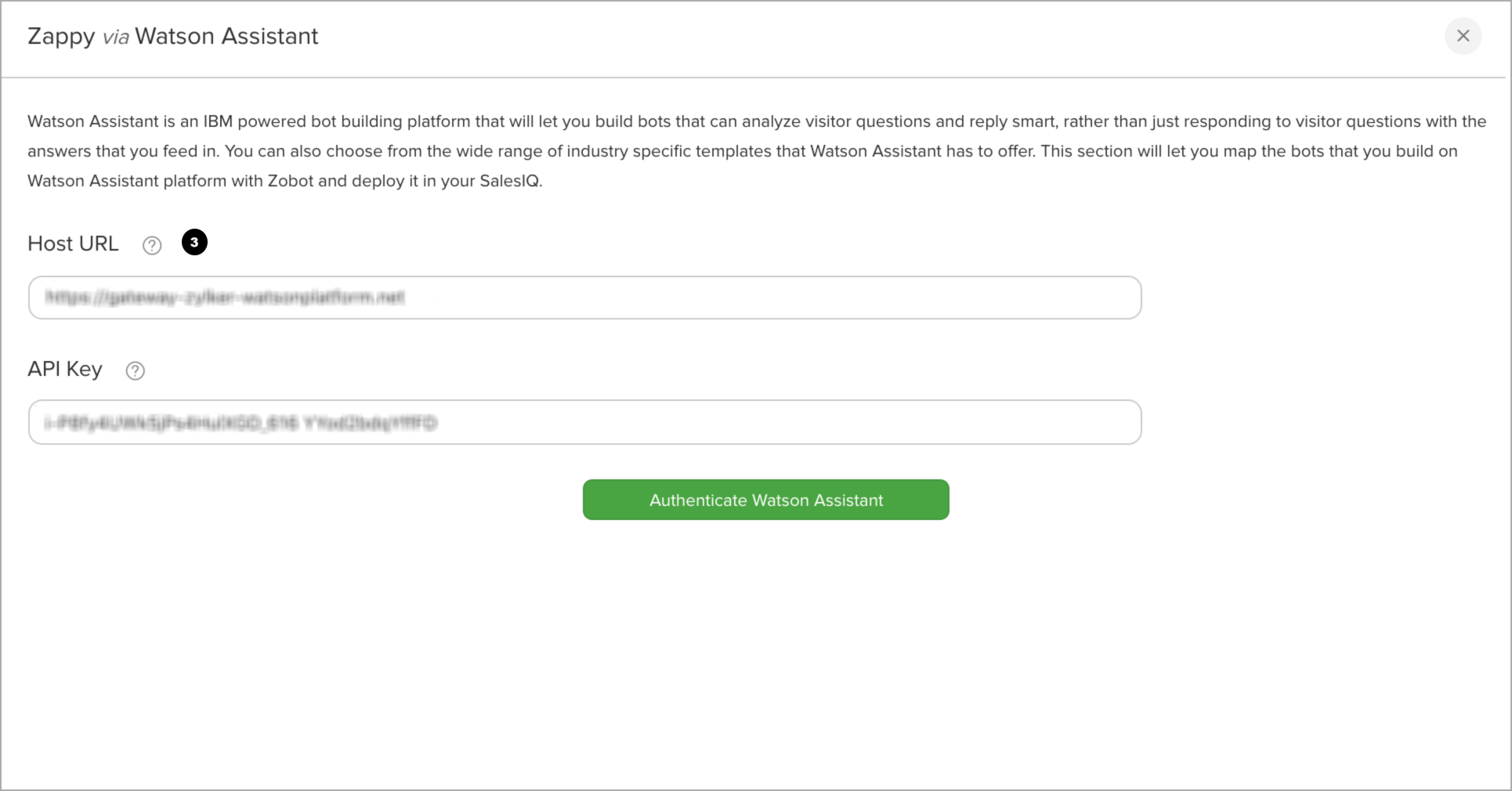Click Watson Assistant in the dialog title
This screenshot has width=1512, height=791.
(x=226, y=36)
